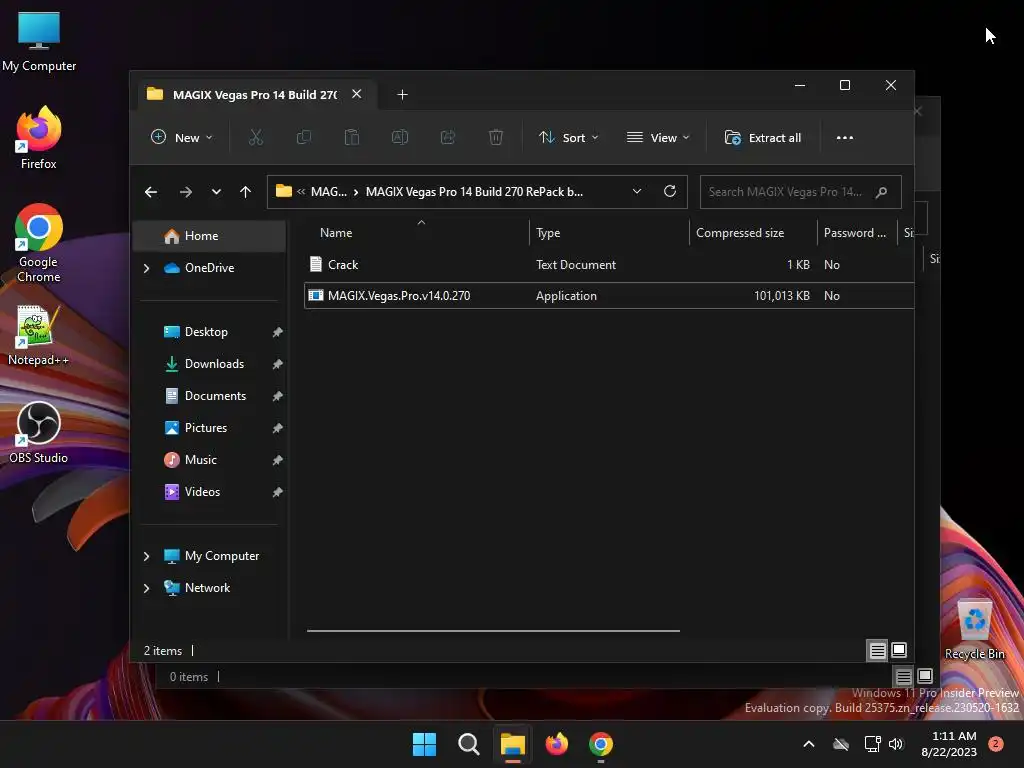The width and height of the screenshot is (1024, 768).
Task: Sort by Type column header
Action: click(x=609, y=232)
